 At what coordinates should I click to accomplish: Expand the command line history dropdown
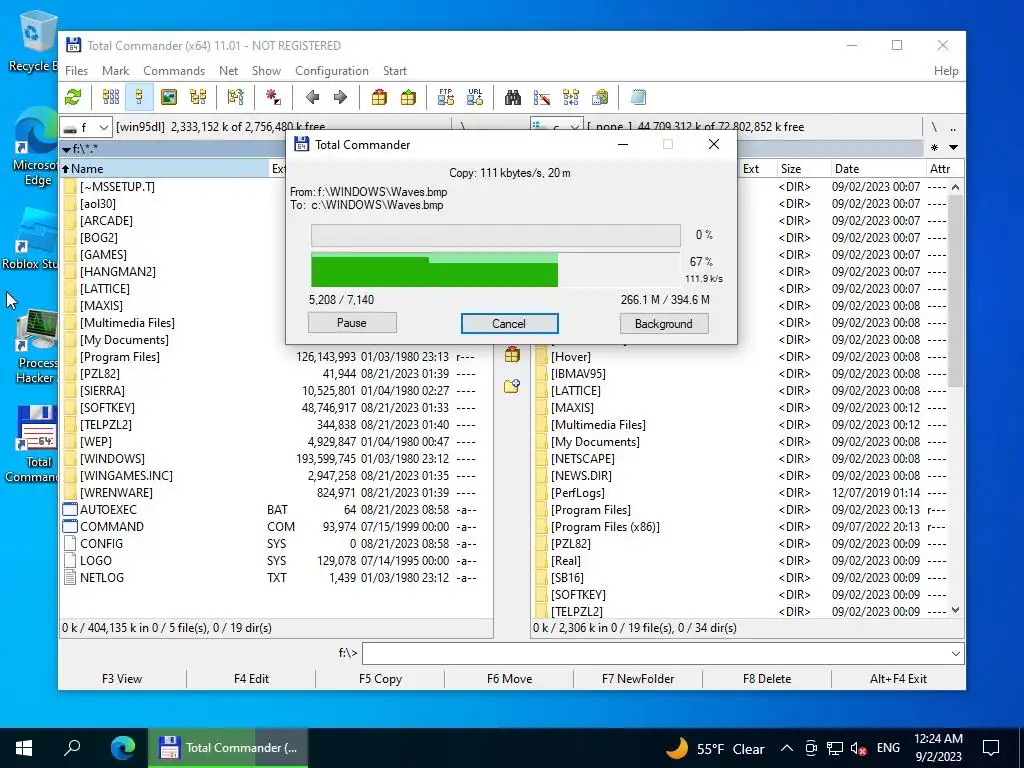pyautogui.click(x=955, y=654)
